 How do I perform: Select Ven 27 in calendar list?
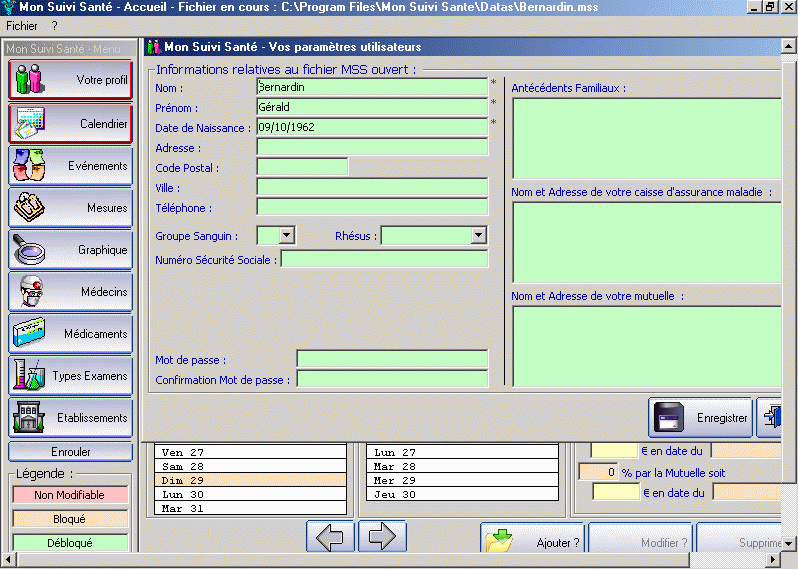(x=250, y=452)
